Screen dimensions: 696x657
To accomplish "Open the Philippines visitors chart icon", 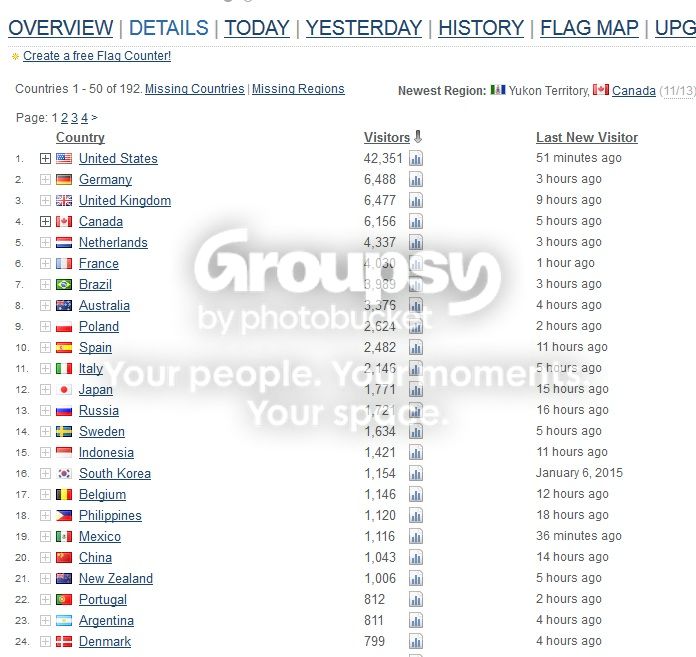I will tap(416, 515).
